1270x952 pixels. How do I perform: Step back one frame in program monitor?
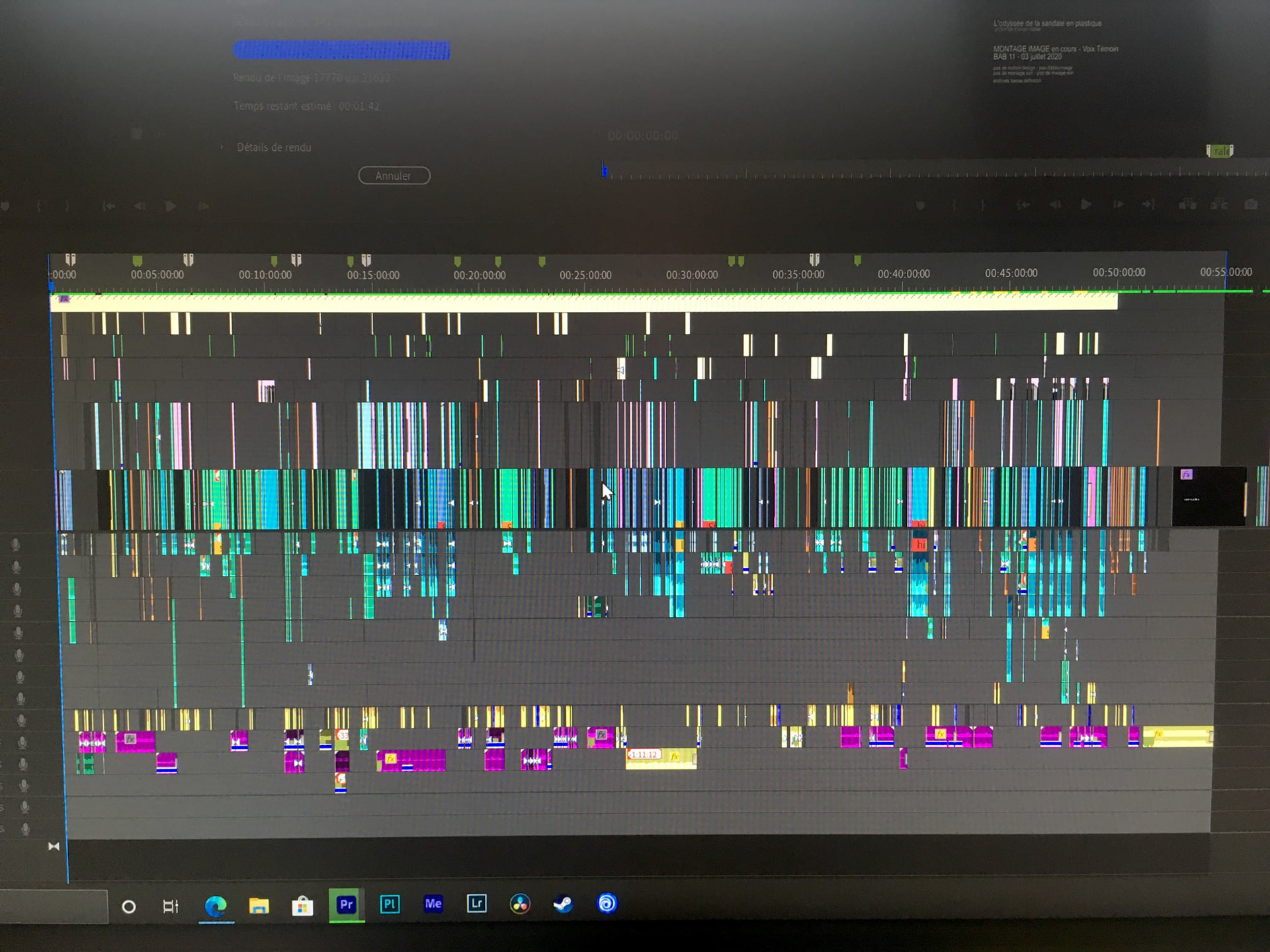pyautogui.click(x=1055, y=204)
